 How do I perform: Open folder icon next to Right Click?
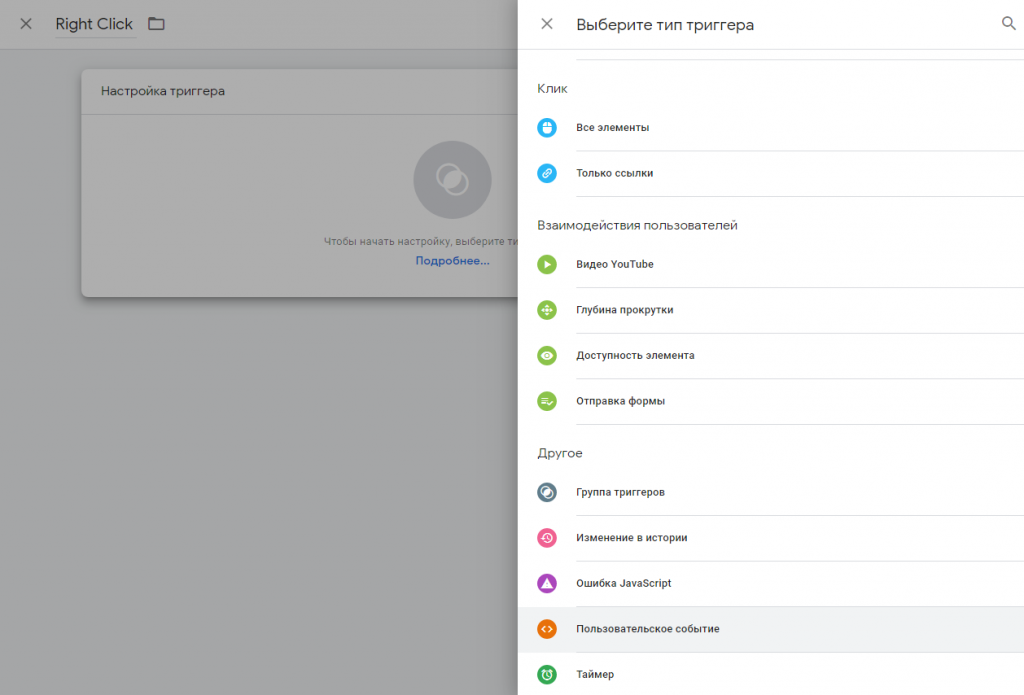point(156,24)
